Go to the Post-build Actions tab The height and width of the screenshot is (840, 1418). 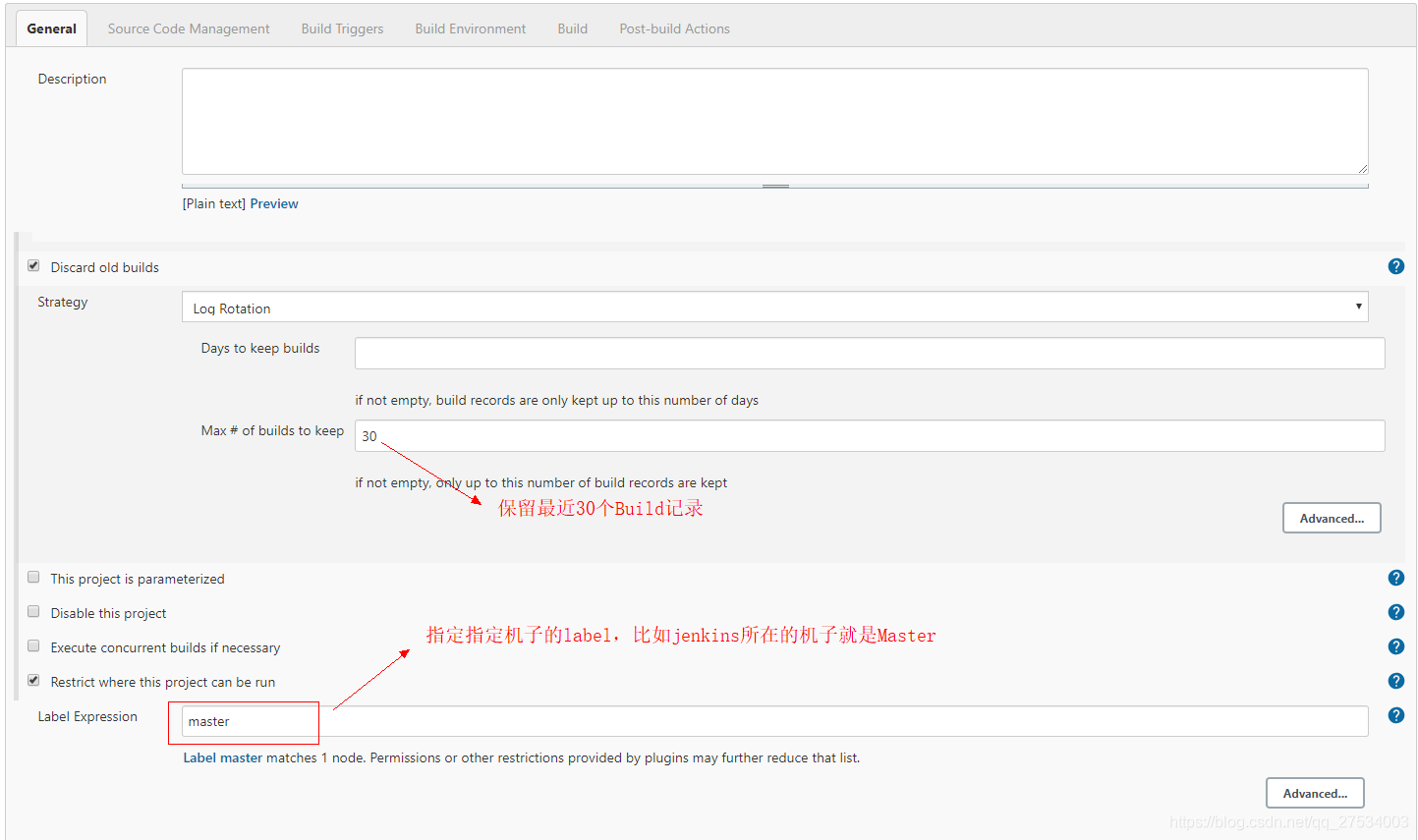click(674, 28)
